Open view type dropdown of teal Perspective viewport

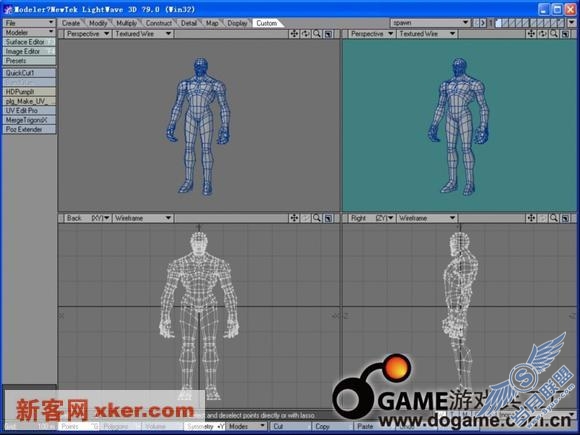(372, 34)
